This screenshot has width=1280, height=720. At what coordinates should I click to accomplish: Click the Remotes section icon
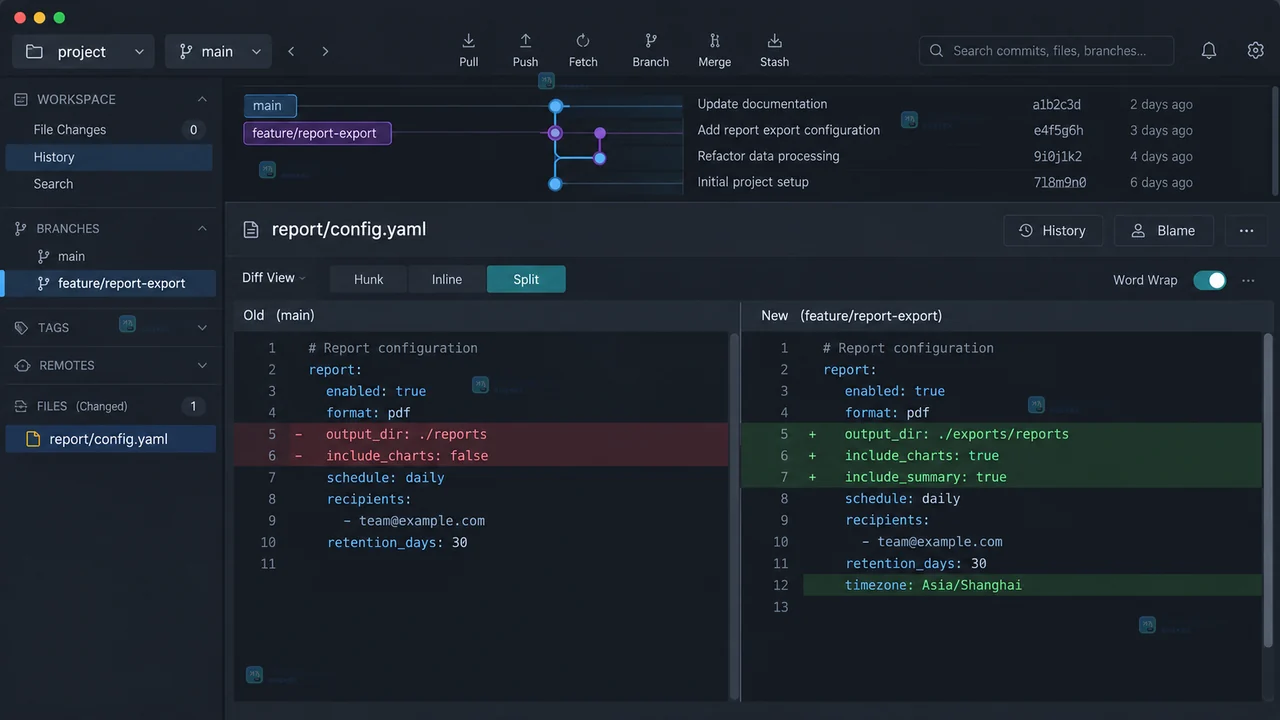22,366
